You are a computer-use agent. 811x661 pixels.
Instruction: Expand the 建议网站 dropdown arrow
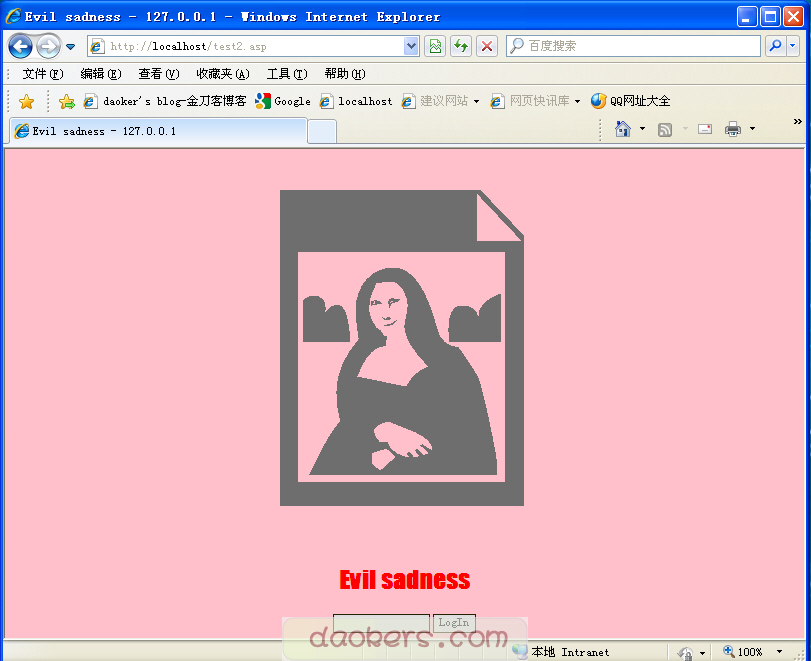click(476, 101)
